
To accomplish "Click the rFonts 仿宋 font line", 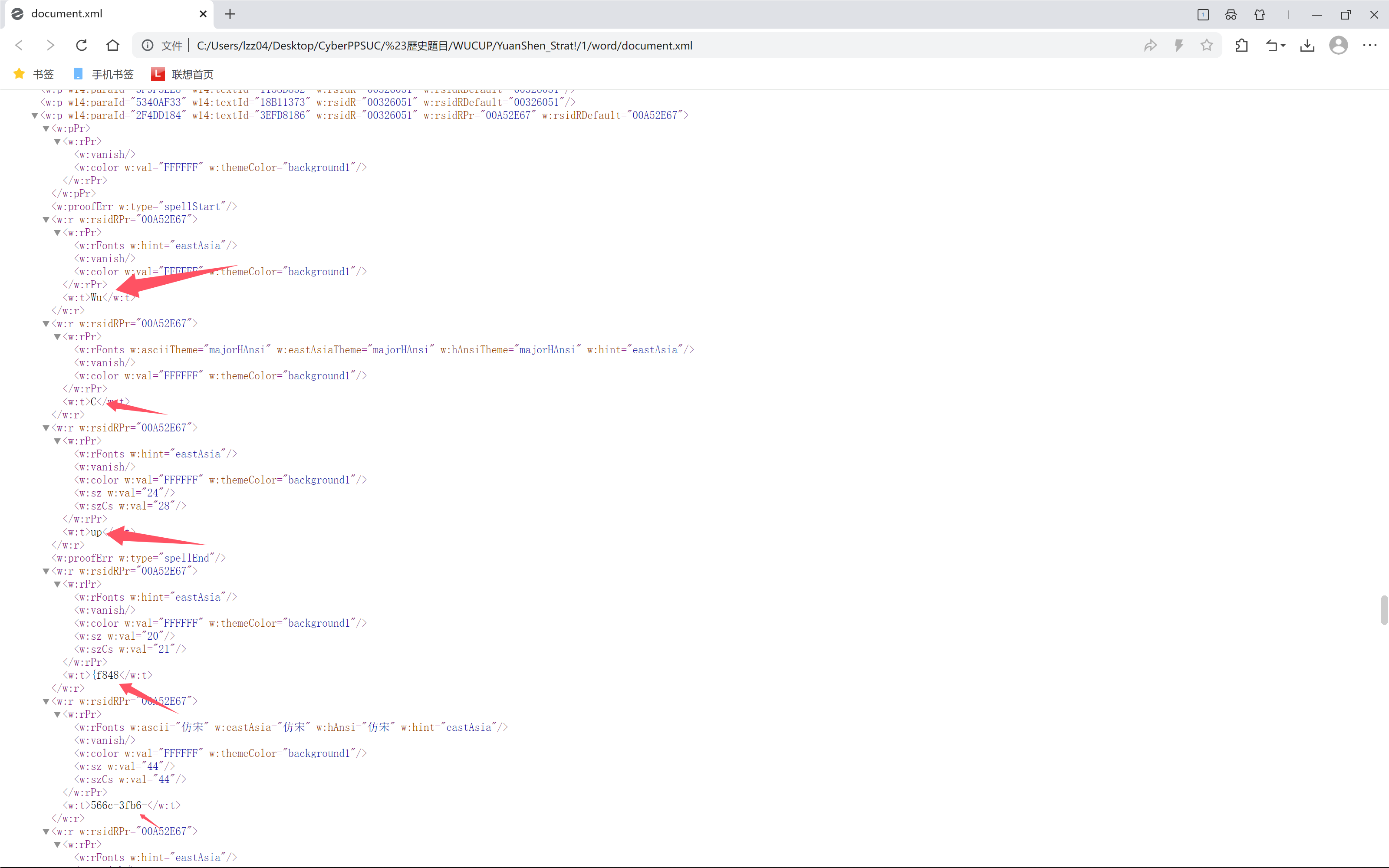I will coord(291,727).
